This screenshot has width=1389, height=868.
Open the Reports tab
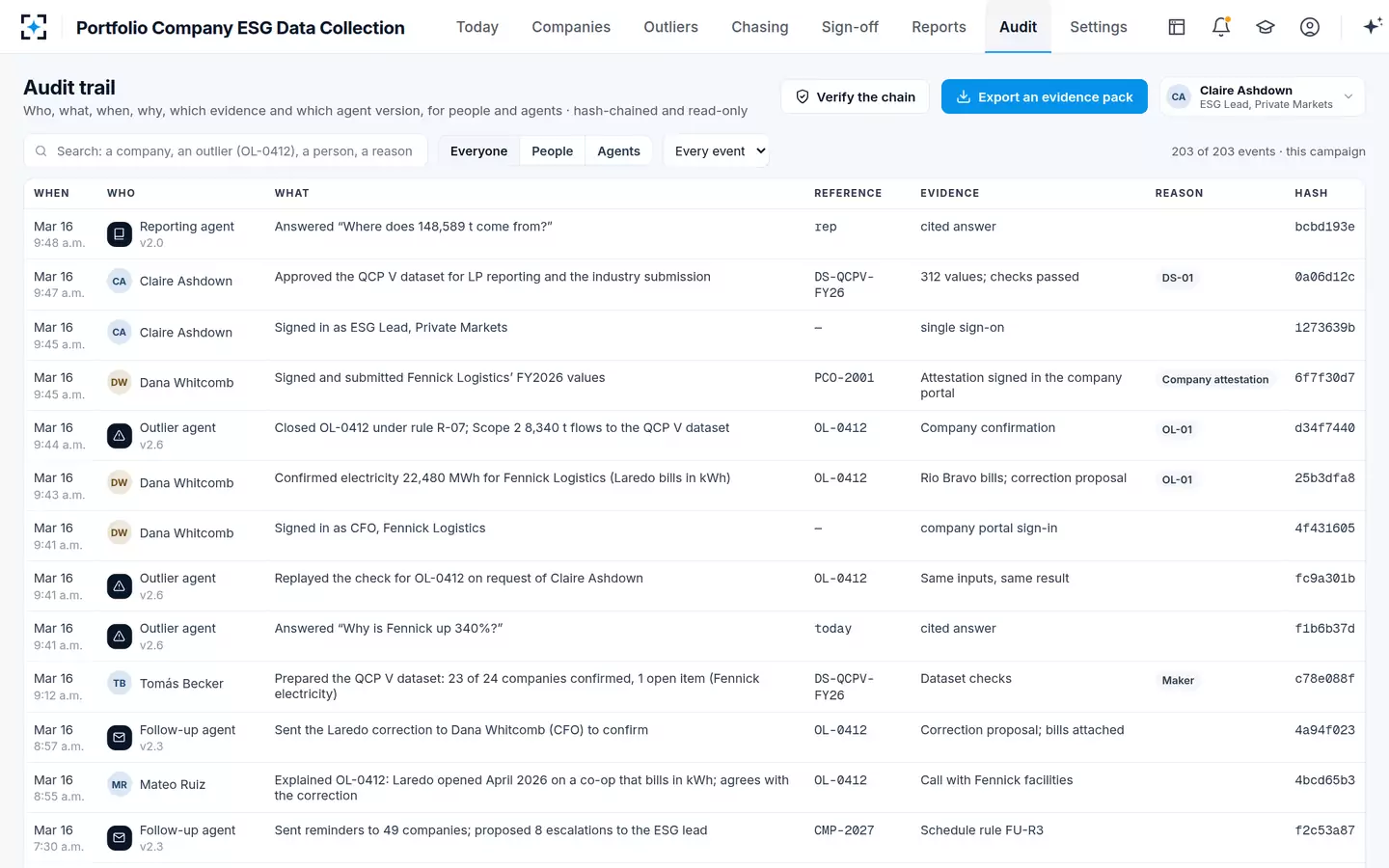939,27
